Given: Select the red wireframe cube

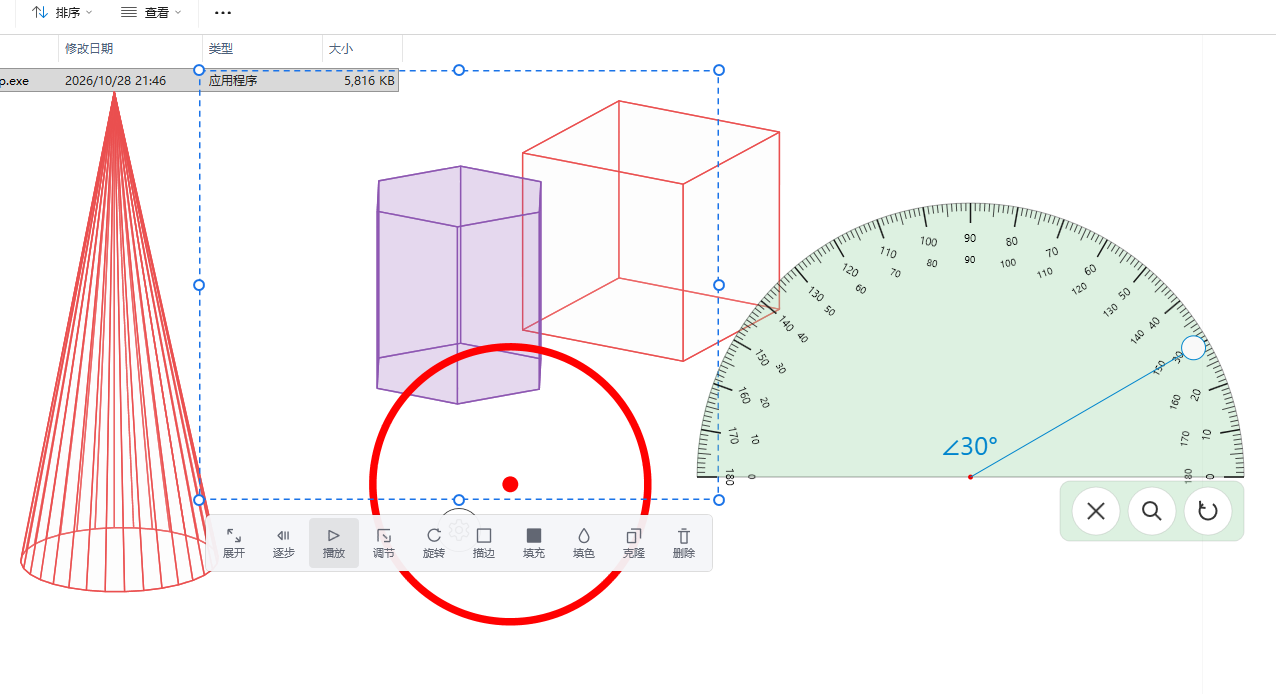Looking at the screenshot, I should 650,230.
